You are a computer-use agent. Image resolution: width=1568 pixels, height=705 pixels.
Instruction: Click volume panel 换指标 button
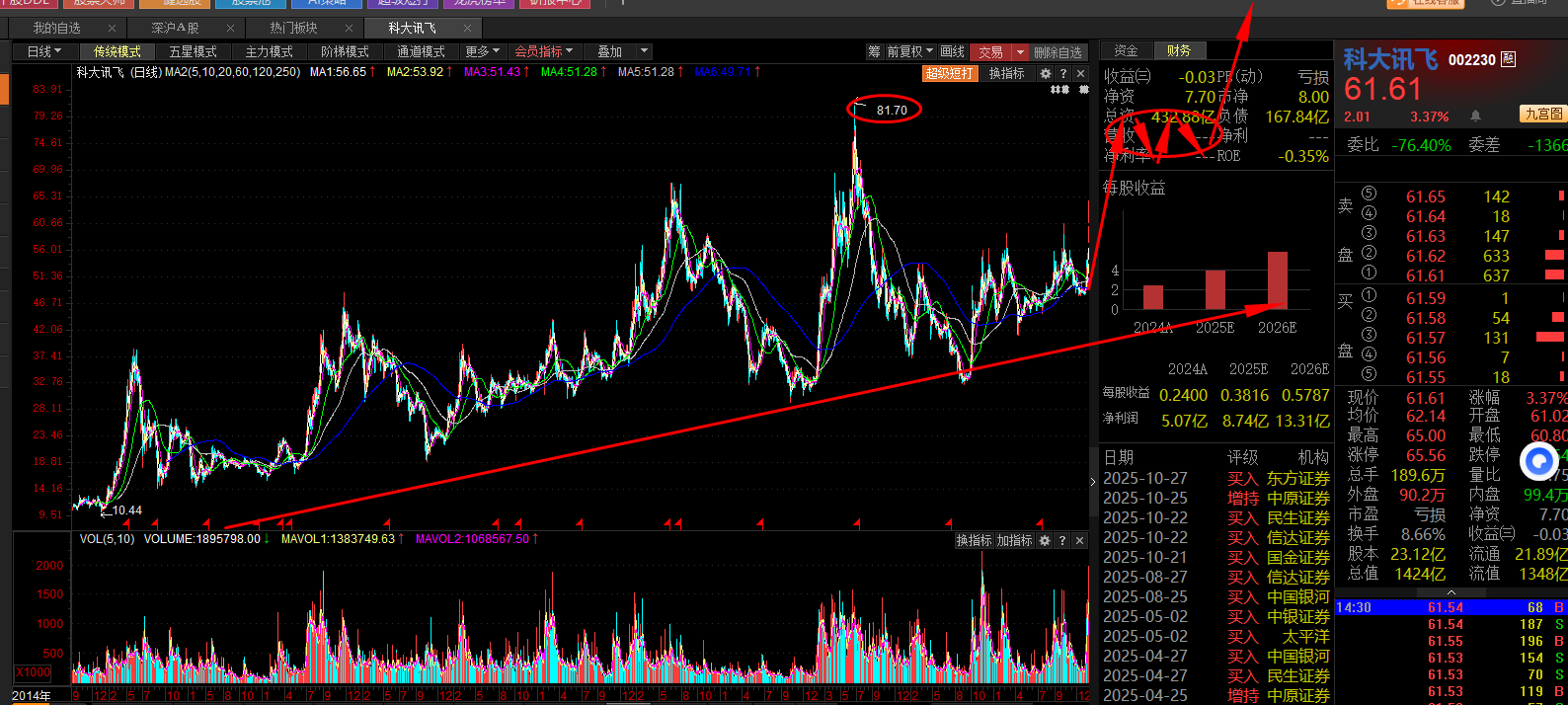[974, 541]
